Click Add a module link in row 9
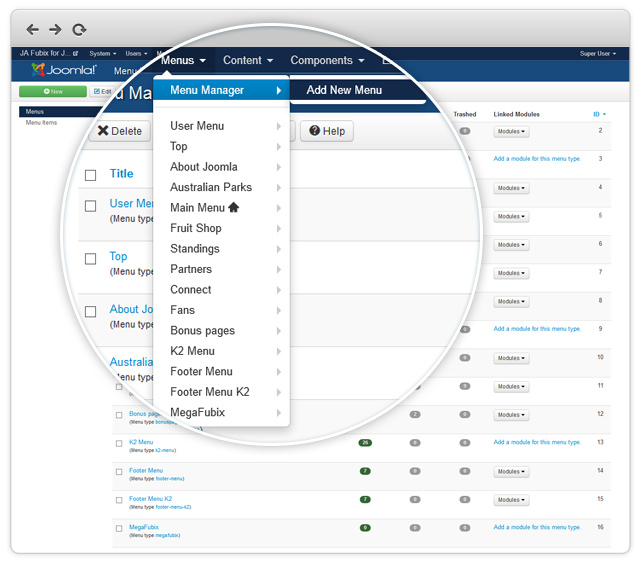Image resolution: width=640 pixels, height=586 pixels. [x=537, y=329]
